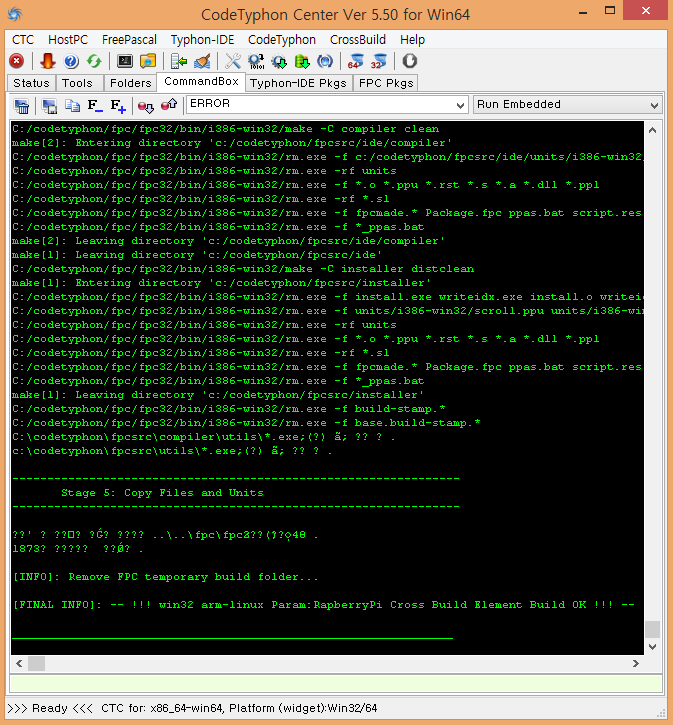Click the vertical scrollbar thumb
The width and height of the screenshot is (673, 725).
652,629
